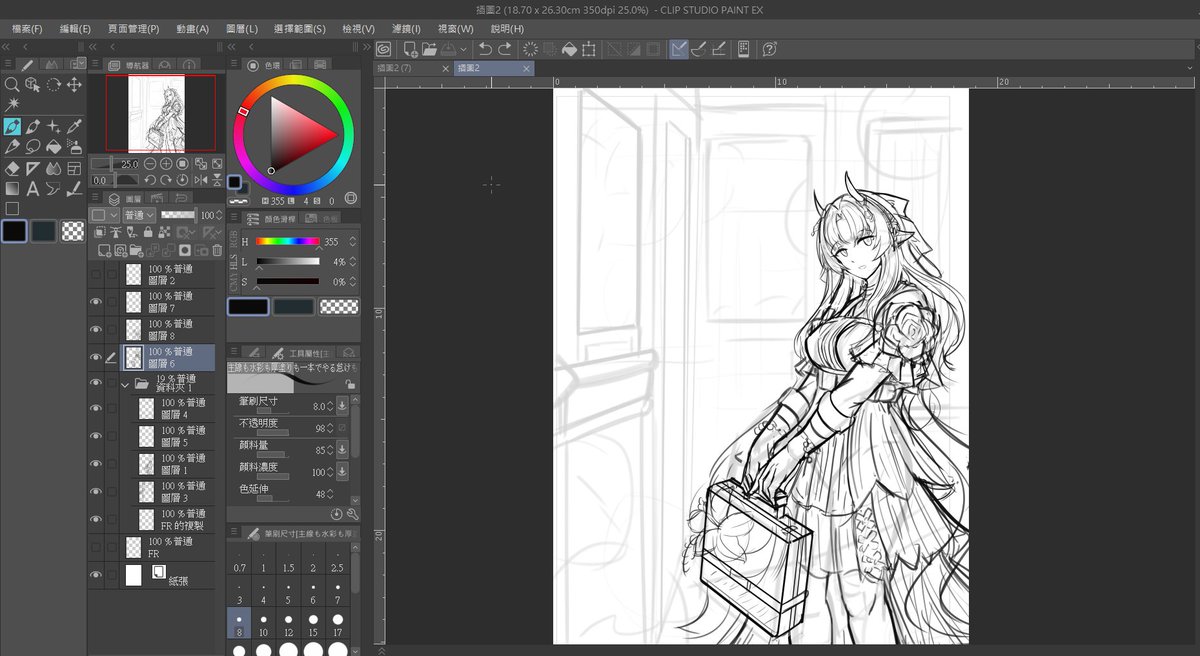1200x656 pixels.
Task: Open file using folder icon in command bar
Action: coord(429,48)
